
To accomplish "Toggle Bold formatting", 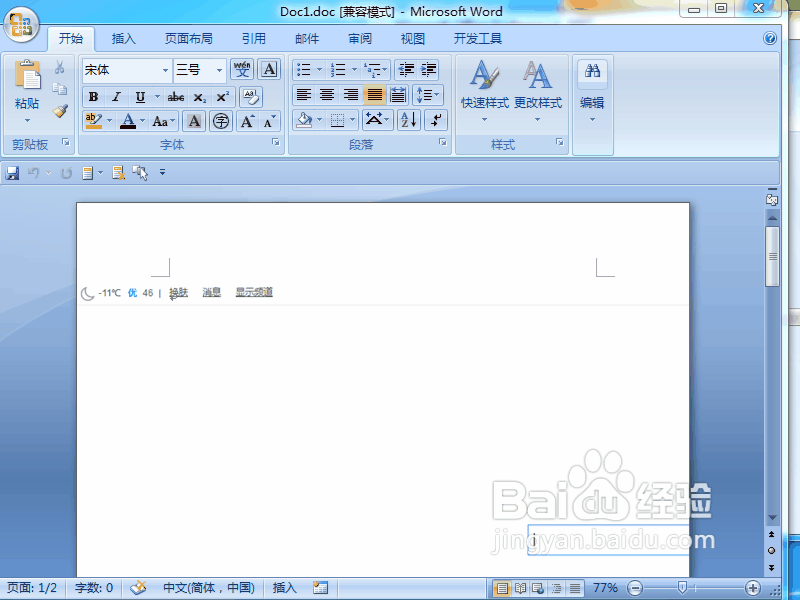I will point(93,96).
